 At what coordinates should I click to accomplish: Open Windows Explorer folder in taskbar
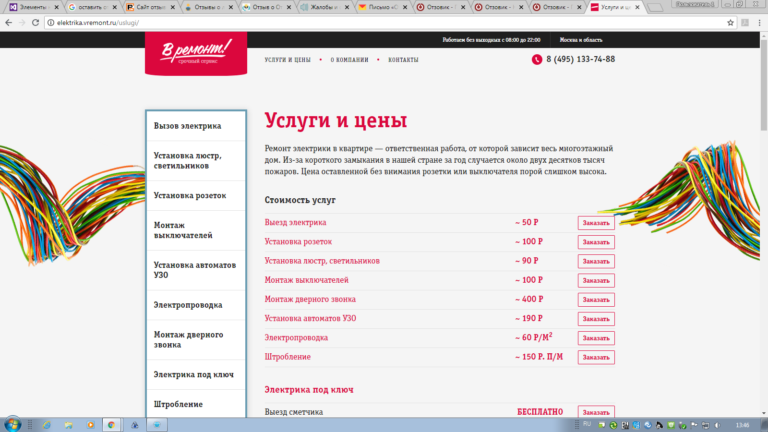click(x=68, y=425)
